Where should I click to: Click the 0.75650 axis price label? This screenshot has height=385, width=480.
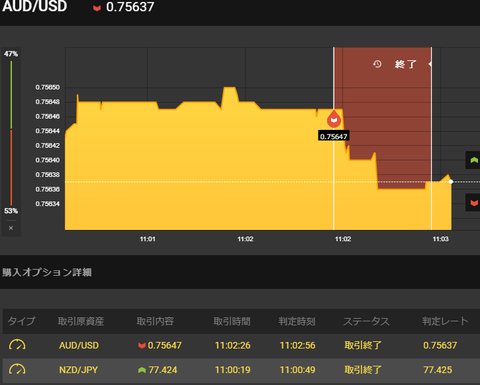(48, 87)
